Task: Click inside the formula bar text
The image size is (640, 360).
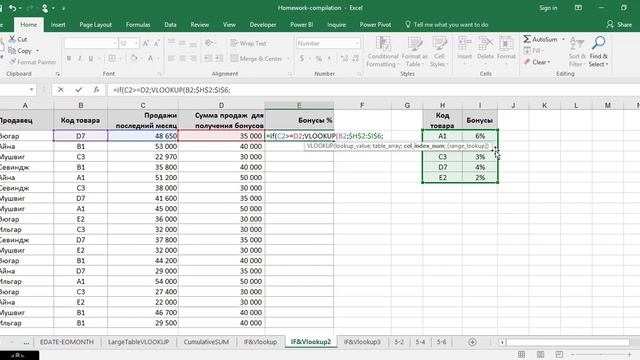Action: (172, 90)
